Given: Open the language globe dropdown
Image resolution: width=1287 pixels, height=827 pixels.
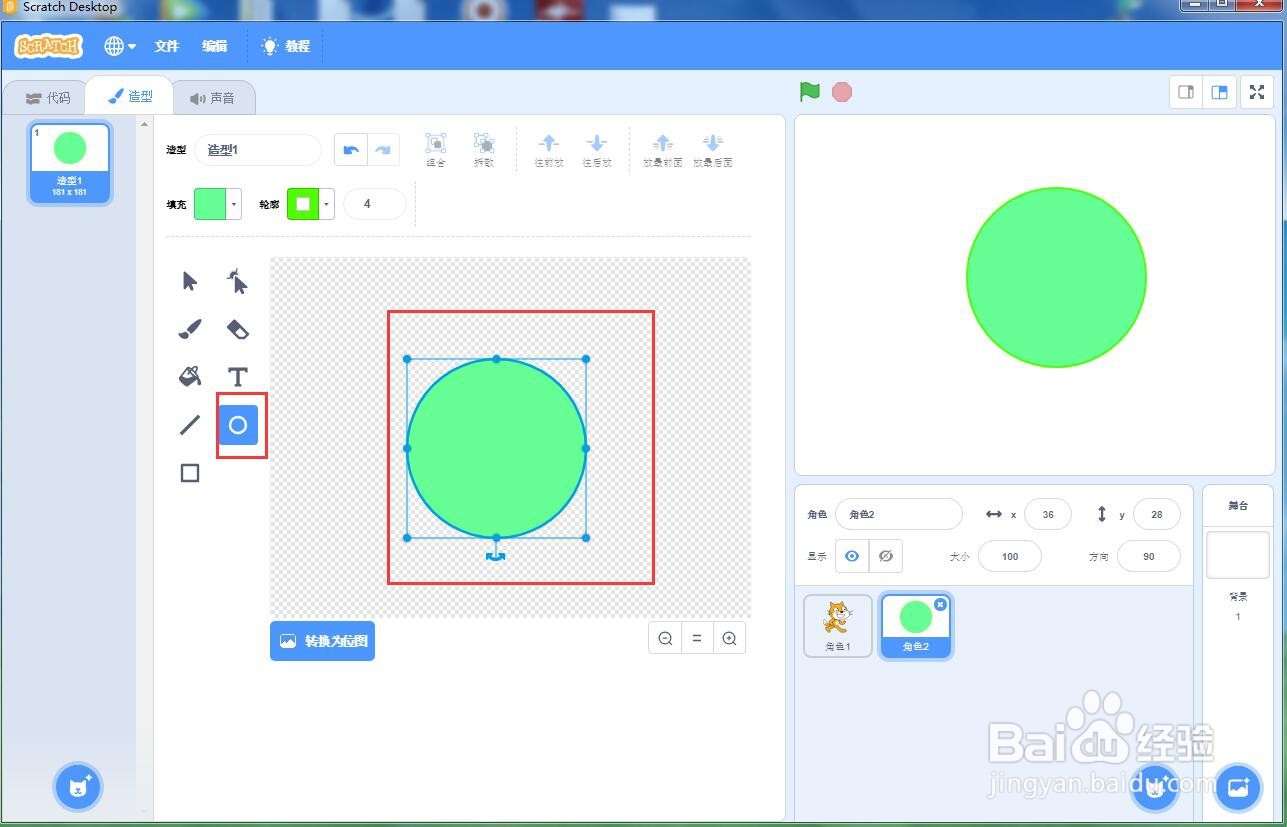Looking at the screenshot, I should click(x=120, y=46).
